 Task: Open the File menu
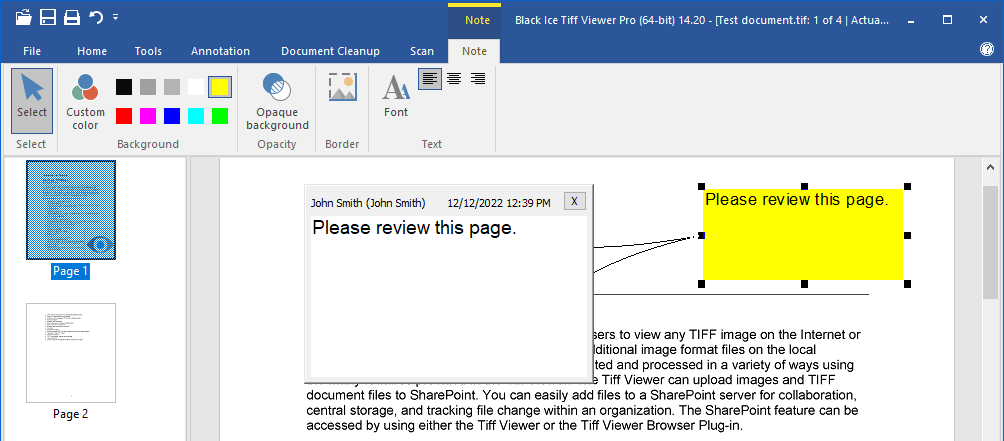(32, 51)
